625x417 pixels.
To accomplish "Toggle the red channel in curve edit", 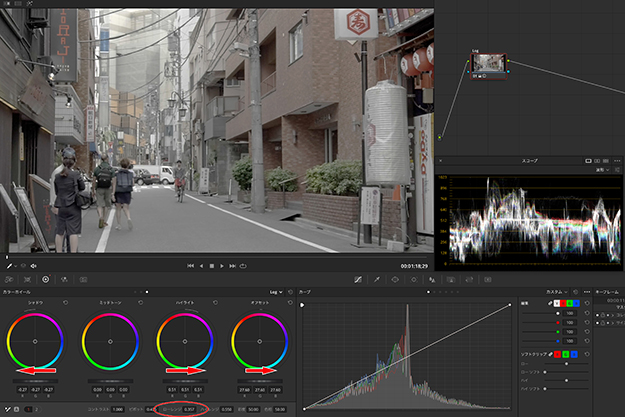I will [563, 302].
